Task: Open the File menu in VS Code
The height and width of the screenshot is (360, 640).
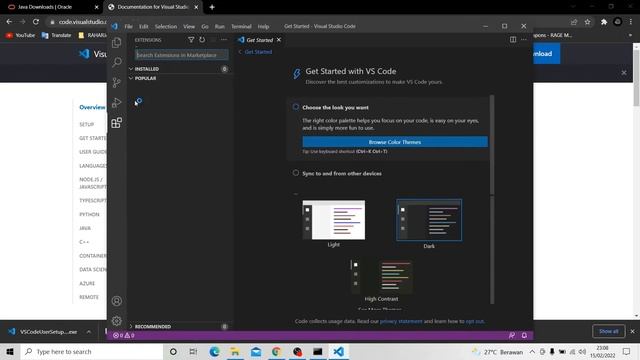Action: pyautogui.click(x=129, y=26)
